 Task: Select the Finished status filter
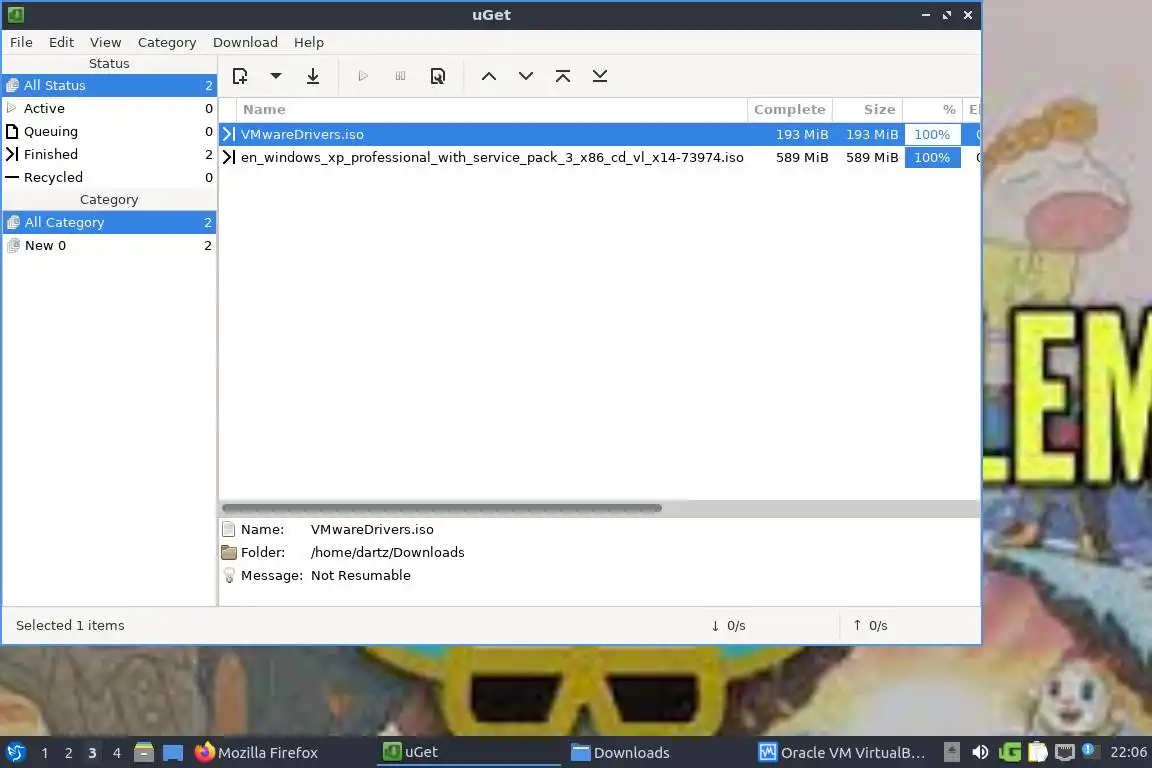109,154
